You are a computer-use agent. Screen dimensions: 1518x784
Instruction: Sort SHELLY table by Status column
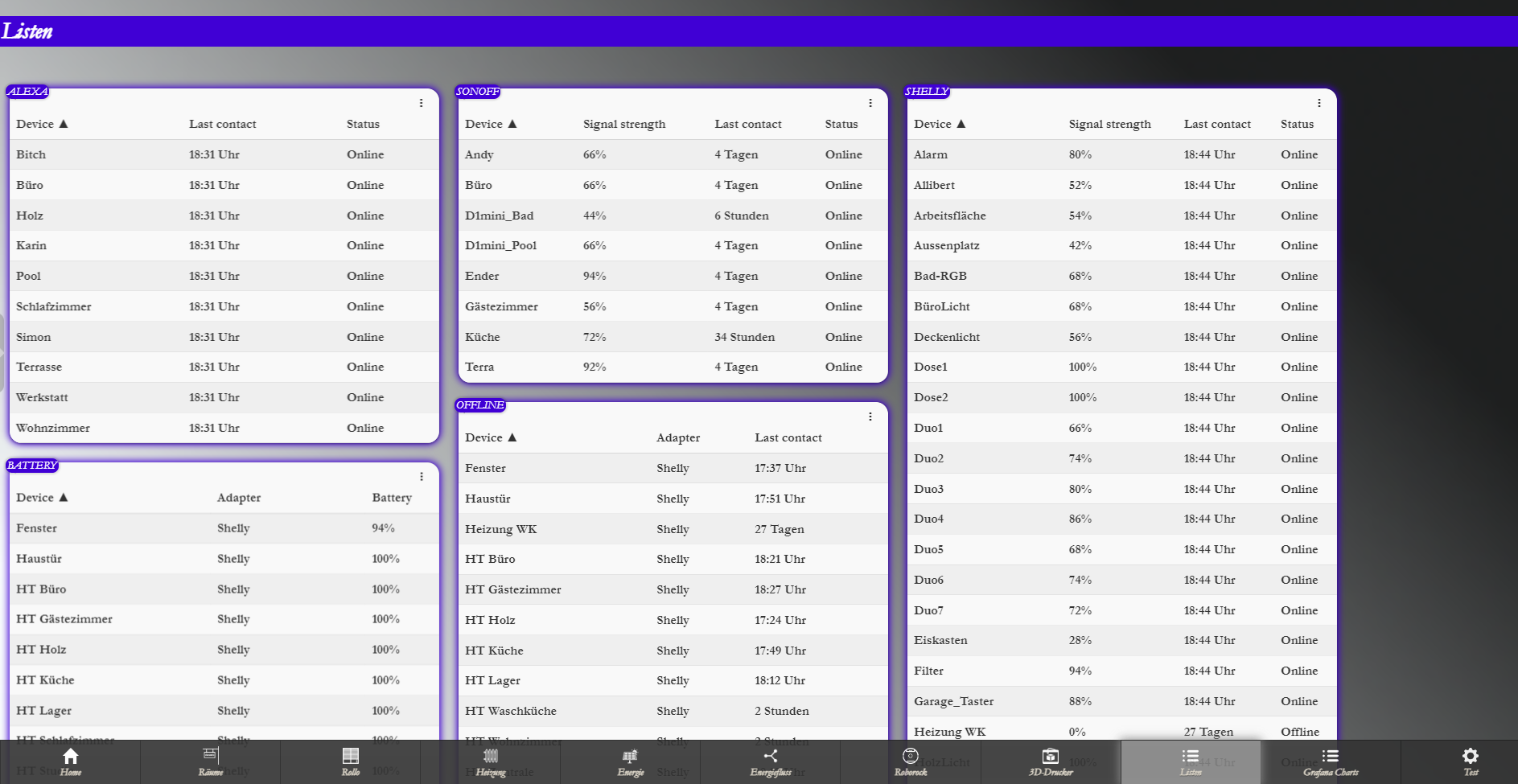[1297, 124]
